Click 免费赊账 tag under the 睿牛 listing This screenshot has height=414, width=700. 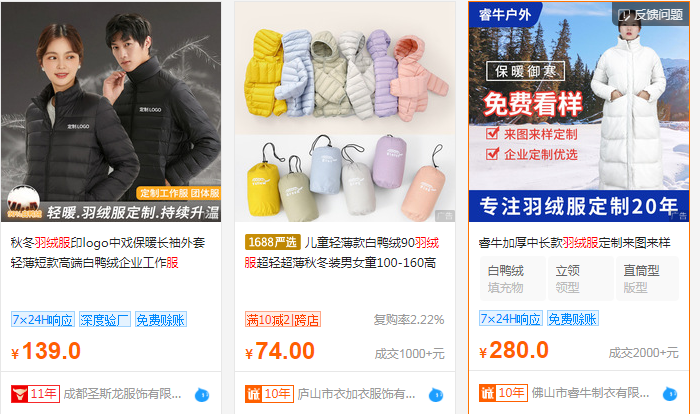pos(572,319)
